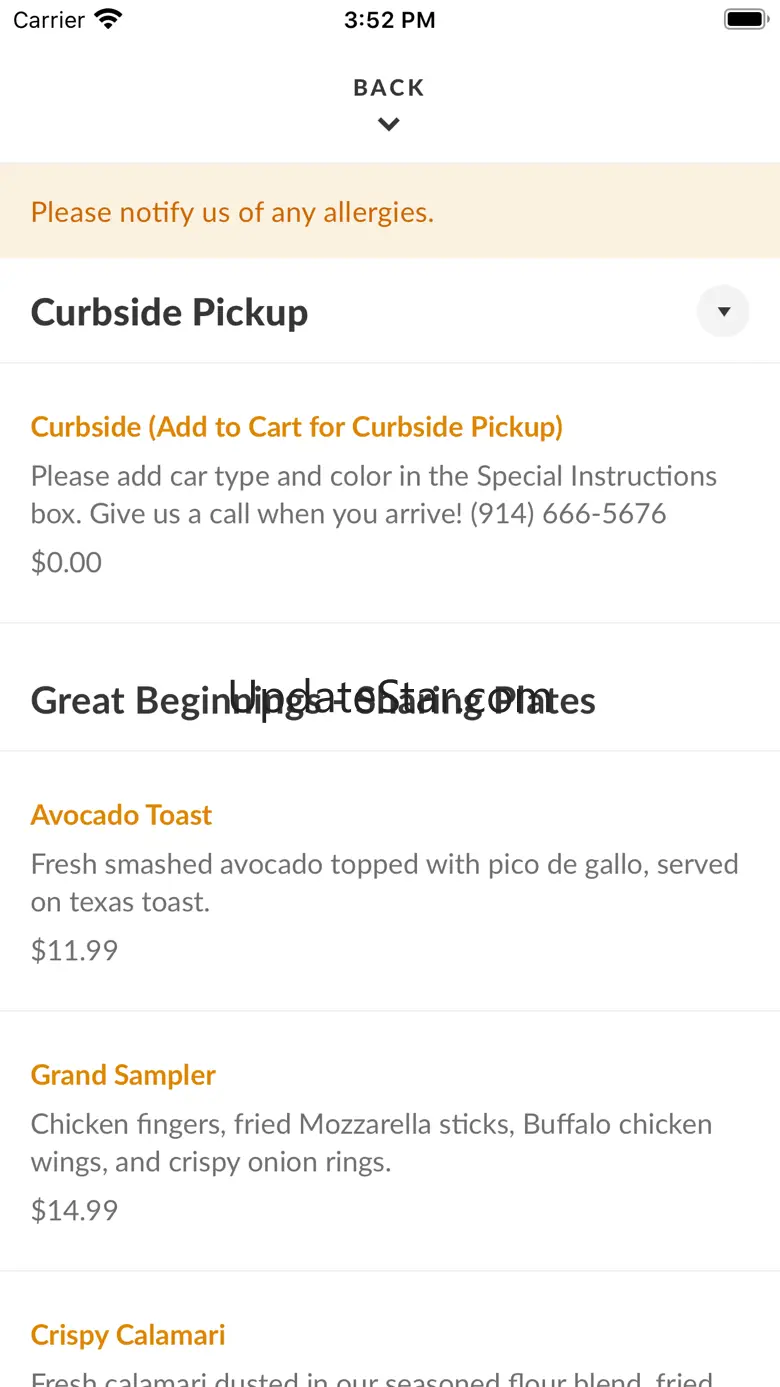Click the $14.99 Grand Sampler price
This screenshot has height=1387, width=780.
pos(74,1210)
